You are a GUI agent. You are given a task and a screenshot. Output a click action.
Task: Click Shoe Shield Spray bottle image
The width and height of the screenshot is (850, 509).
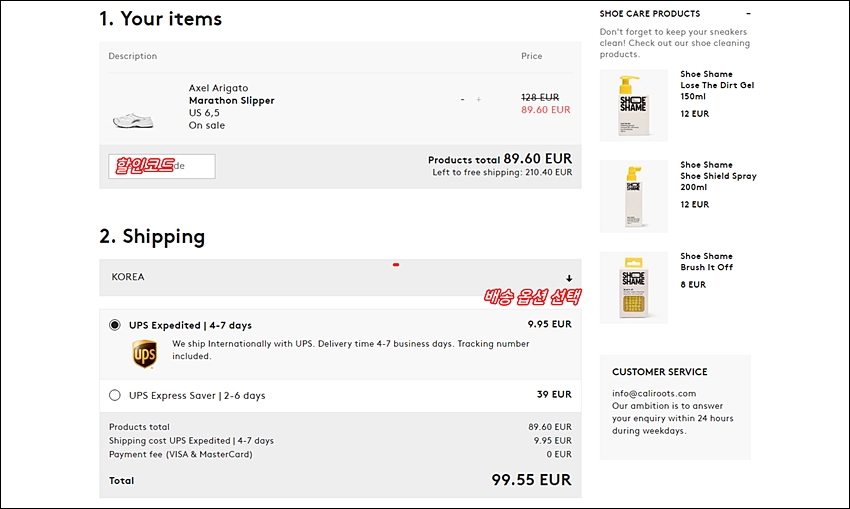point(632,196)
